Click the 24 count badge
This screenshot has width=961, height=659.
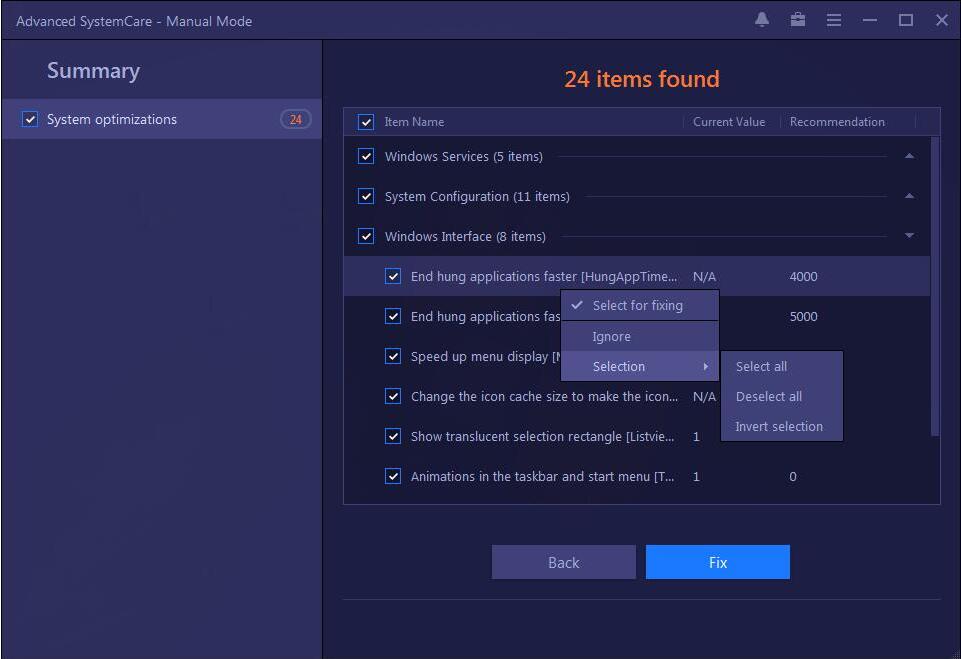click(295, 120)
